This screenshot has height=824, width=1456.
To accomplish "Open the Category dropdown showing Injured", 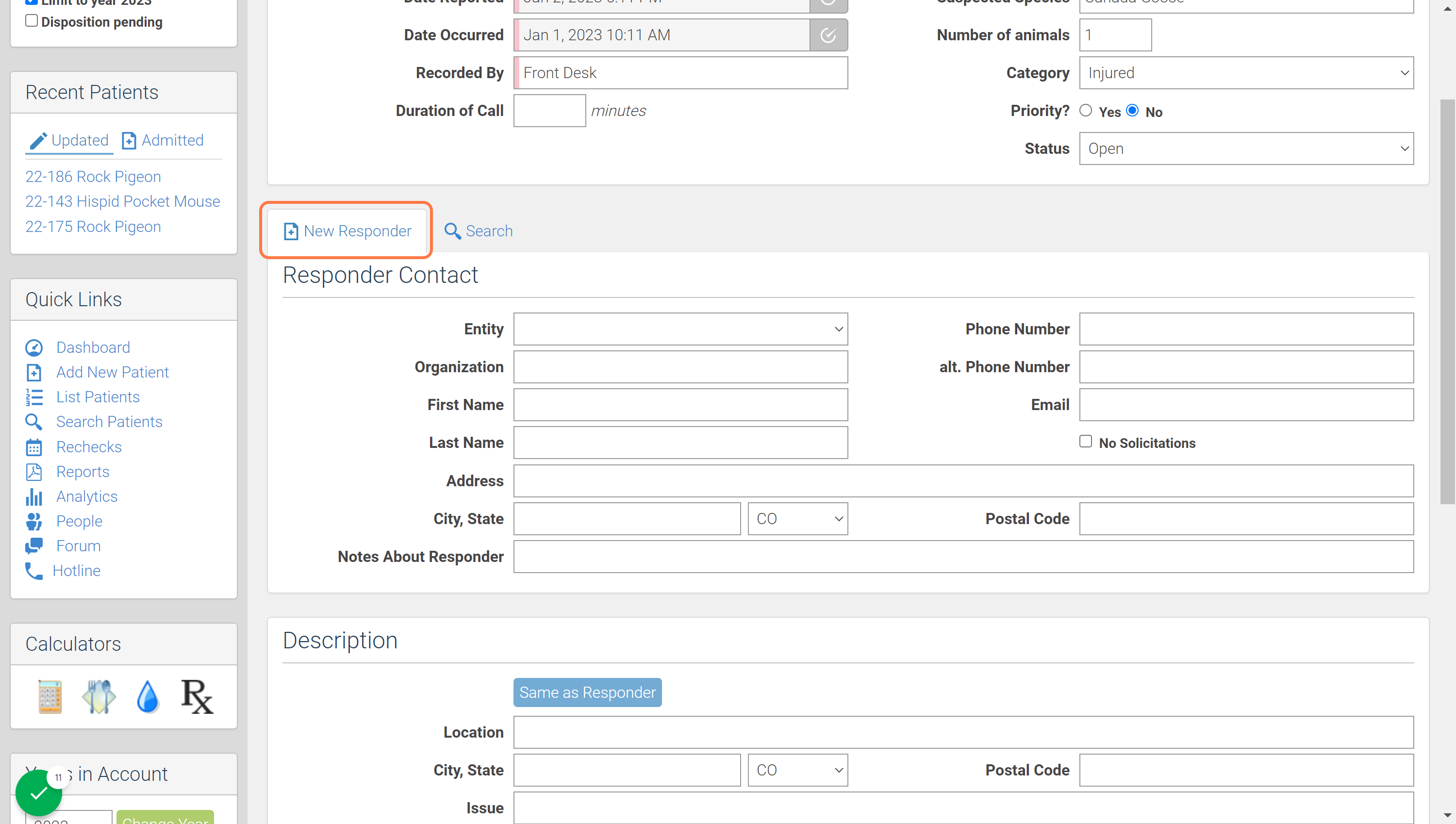I will (x=1246, y=73).
